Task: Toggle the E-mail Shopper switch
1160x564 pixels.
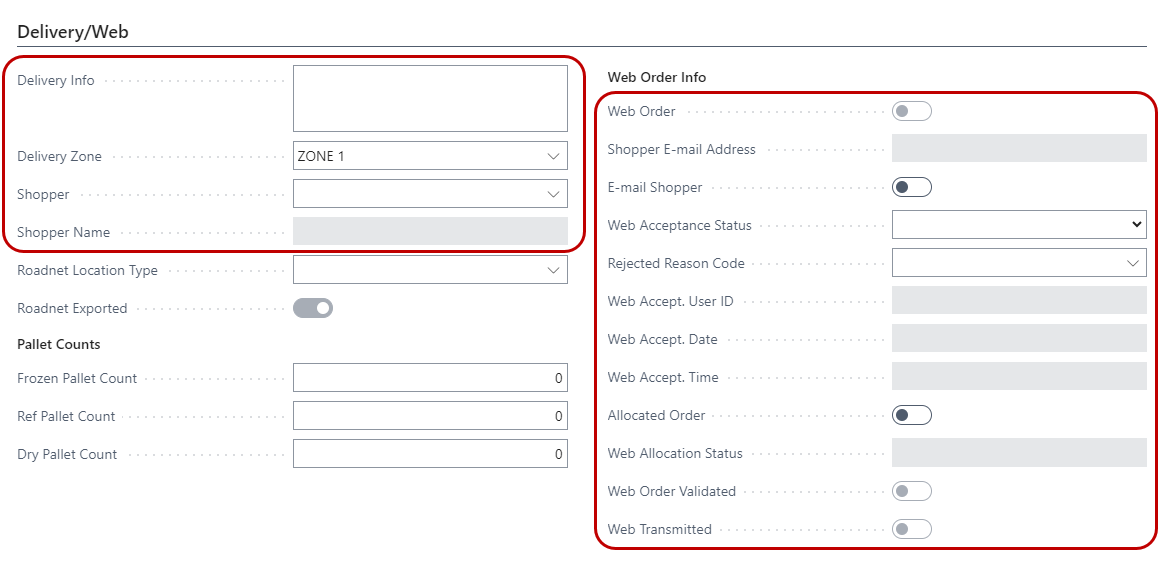Action: (x=911, y=187)
